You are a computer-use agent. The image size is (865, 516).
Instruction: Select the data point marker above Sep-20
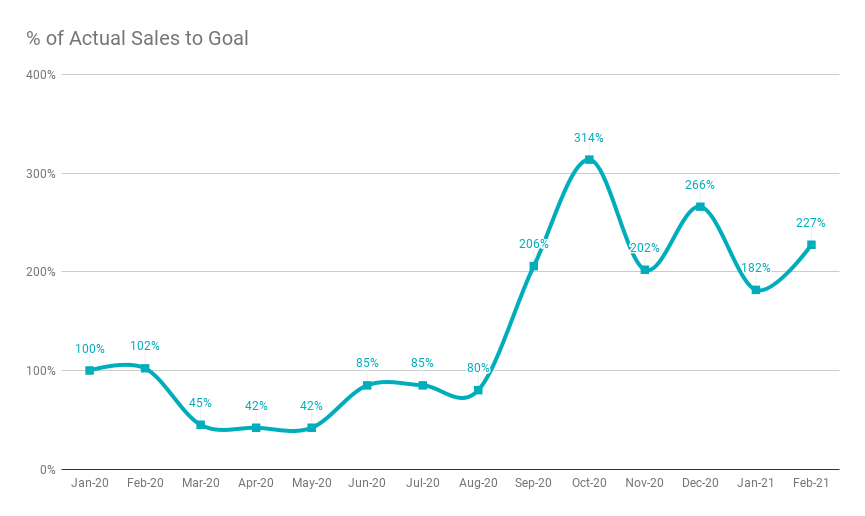(533, 266)
